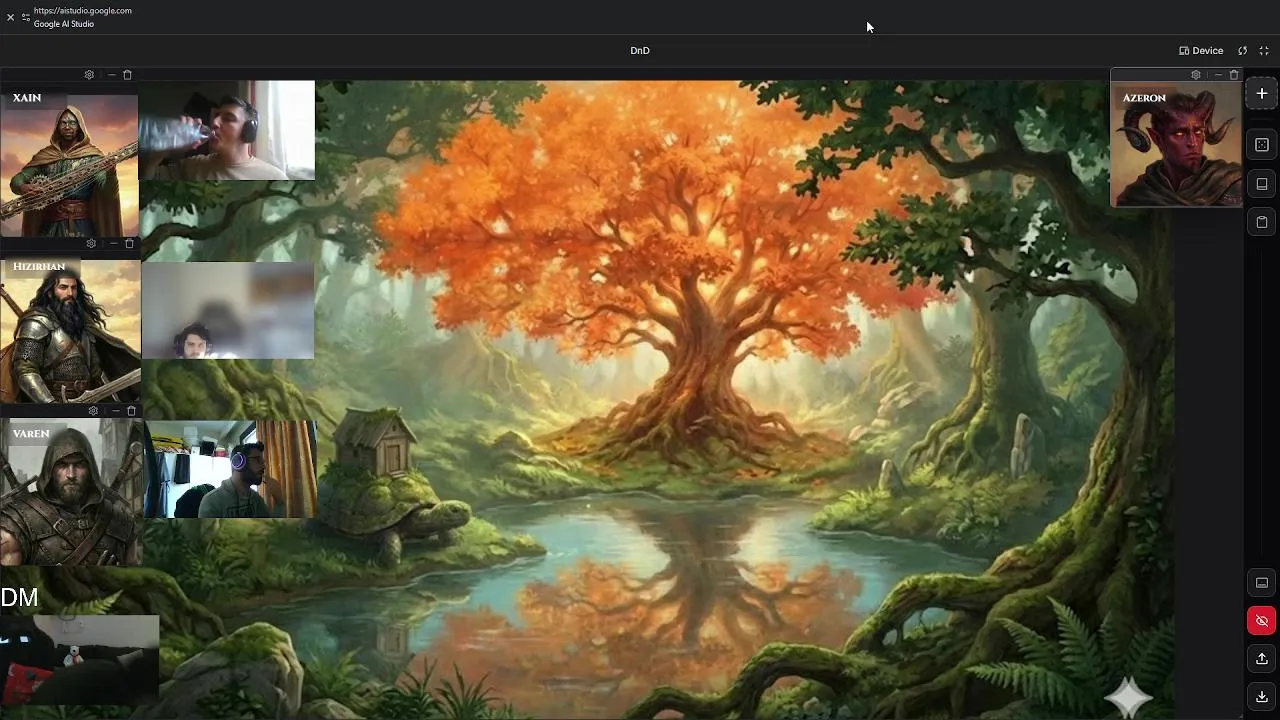Open the book journal icon

[x=1262, y=184]
